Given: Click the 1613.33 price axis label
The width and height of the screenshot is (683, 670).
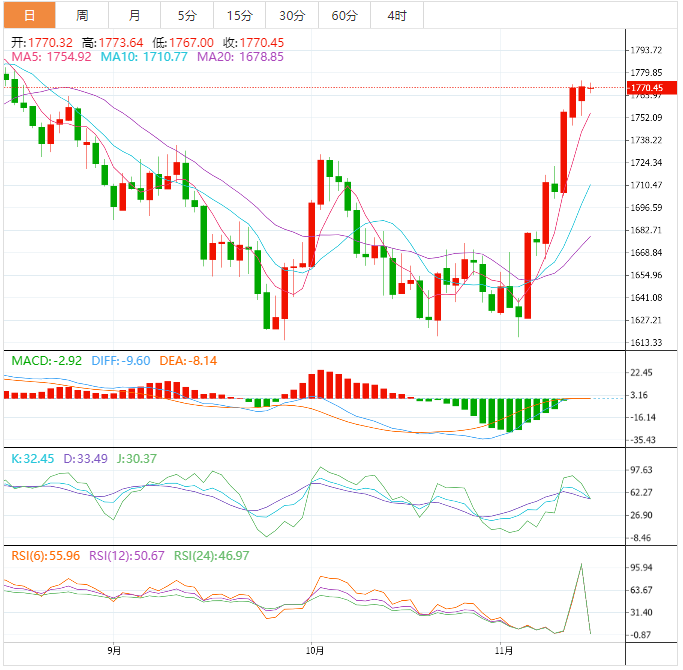Looking at the screenshot, I should point(646,343).
